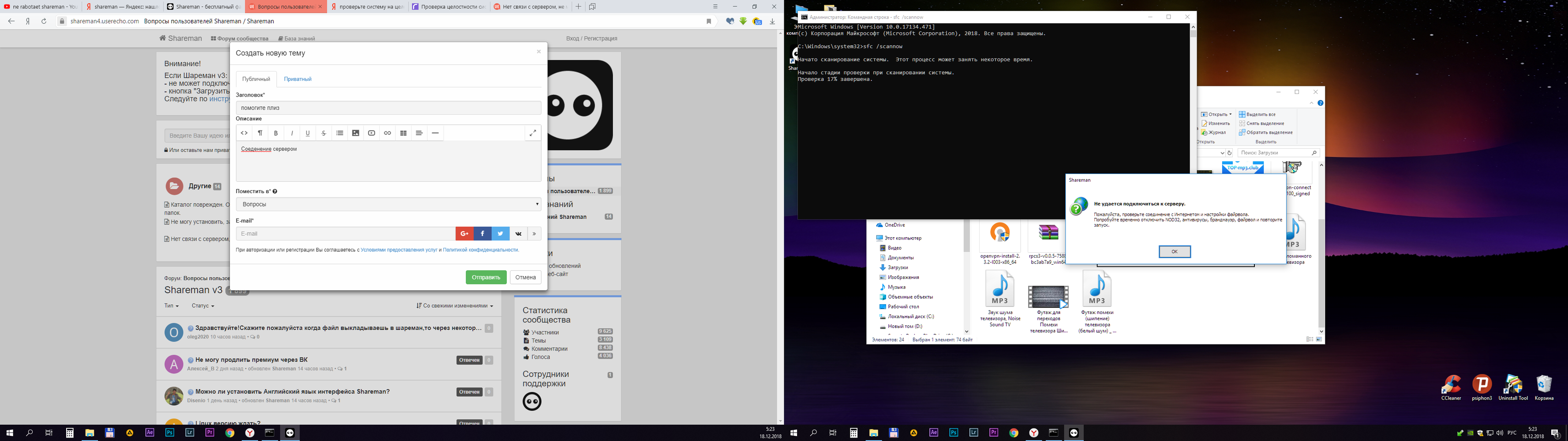The height and width of the screenshot is (441, 1568).
Task: Click the 'Заголовок' title input field
Action: pos(388,108)
